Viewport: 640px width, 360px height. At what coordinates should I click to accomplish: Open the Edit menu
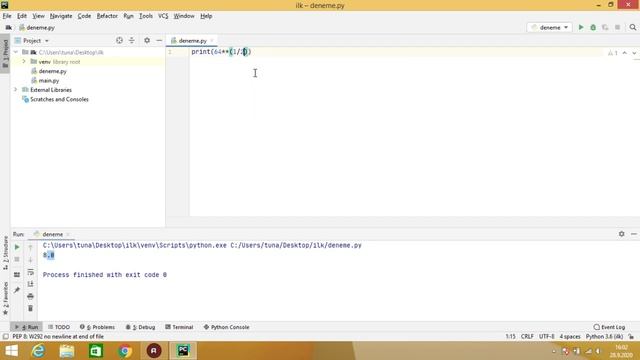tap(22, 16)
